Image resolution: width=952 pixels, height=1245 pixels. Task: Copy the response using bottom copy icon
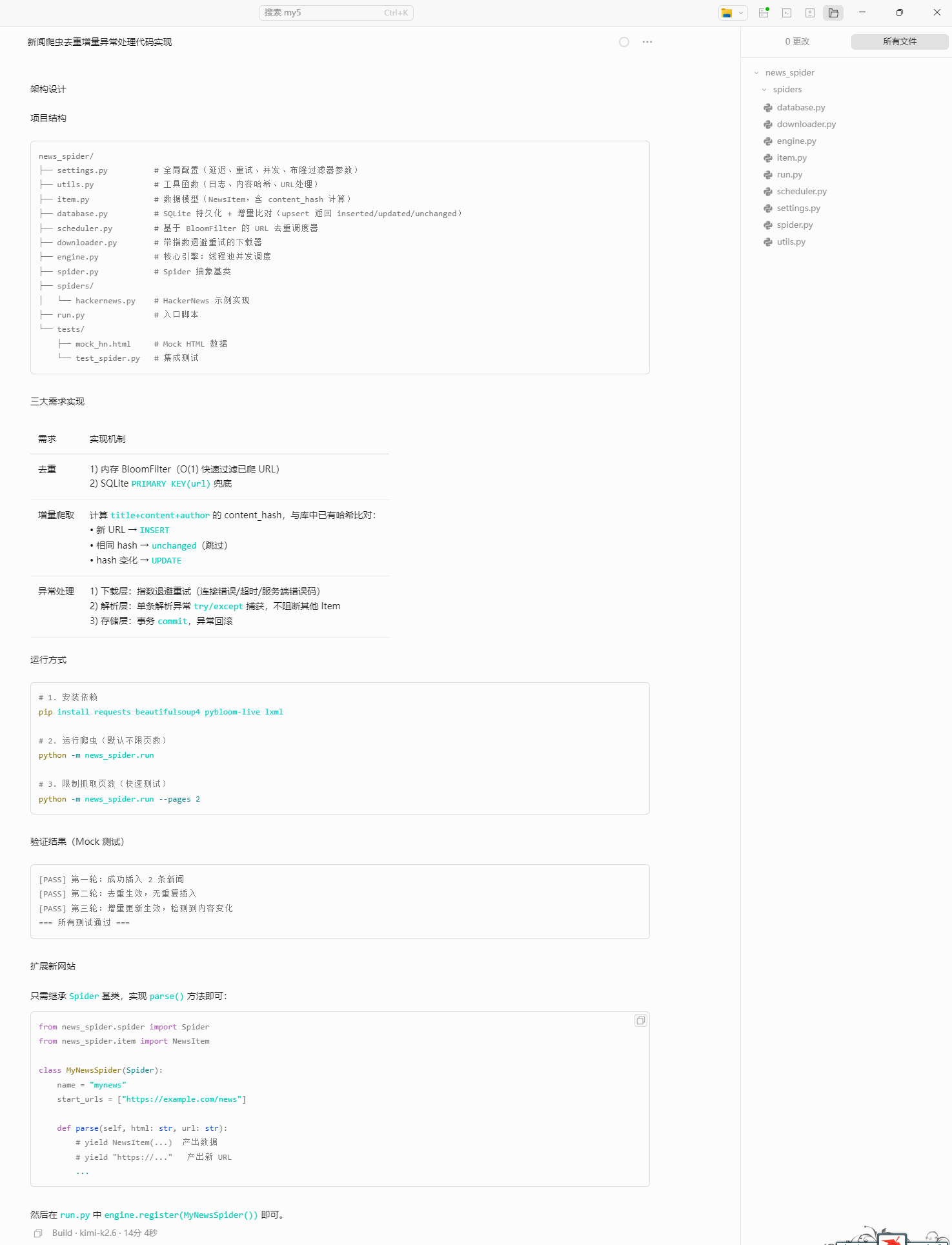(38, 1233)
